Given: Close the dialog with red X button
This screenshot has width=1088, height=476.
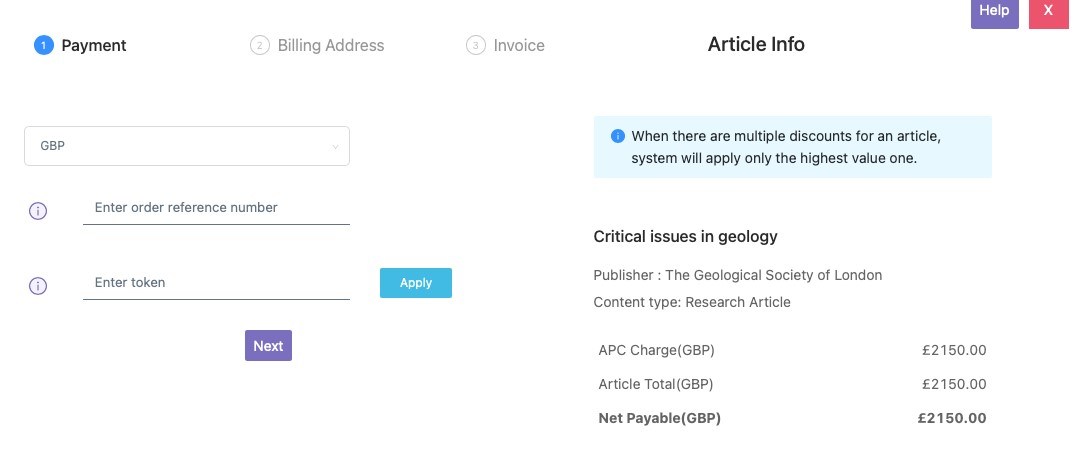Looking at the screenshot, I should pos(1048,11).
